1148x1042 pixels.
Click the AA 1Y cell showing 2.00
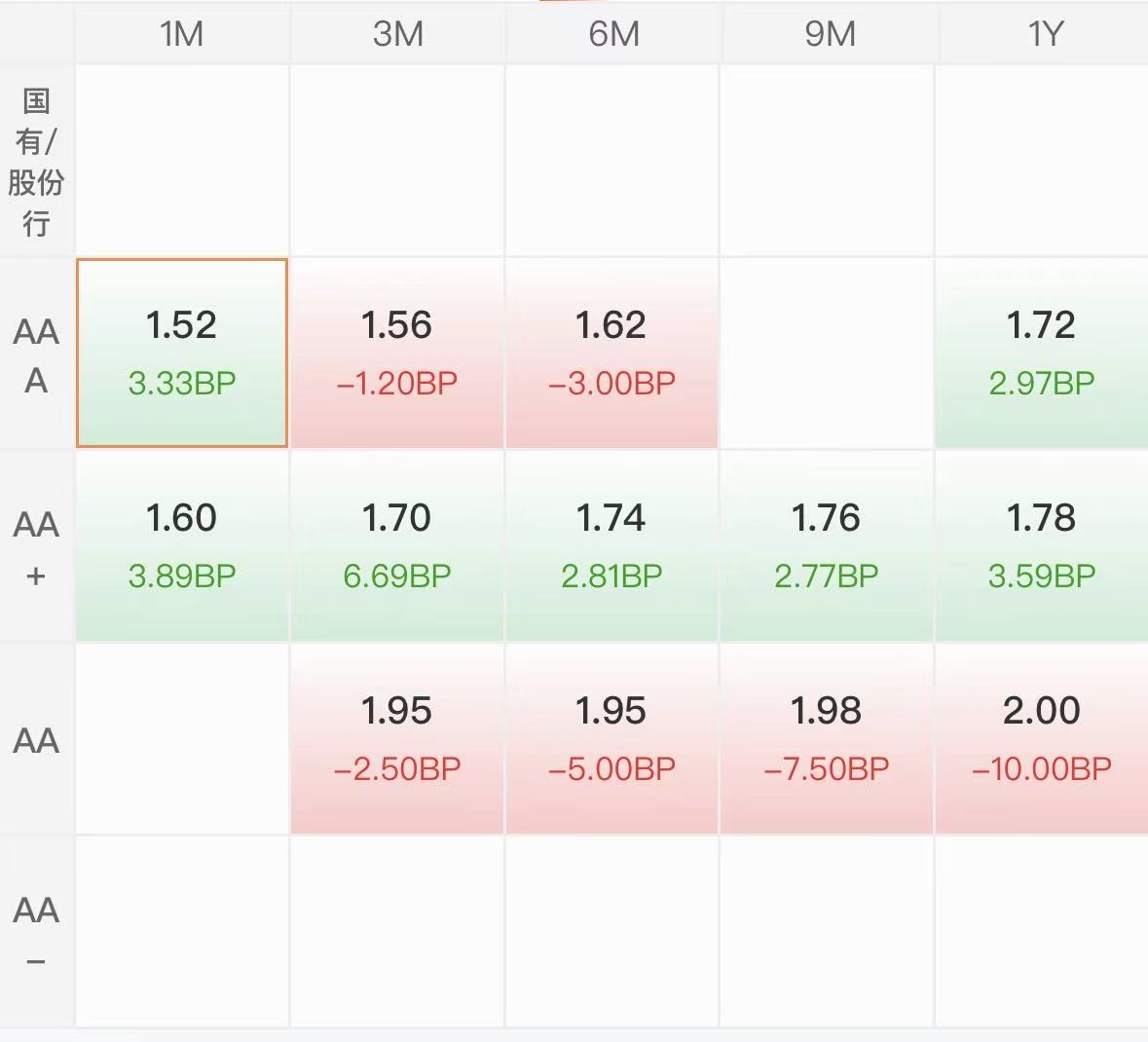click(1041, 738)
